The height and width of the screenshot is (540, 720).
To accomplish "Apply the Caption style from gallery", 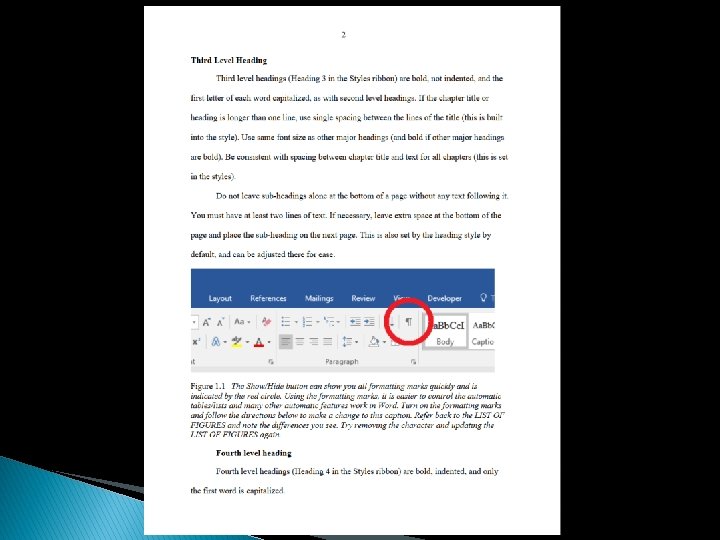I will coord(482,332).
